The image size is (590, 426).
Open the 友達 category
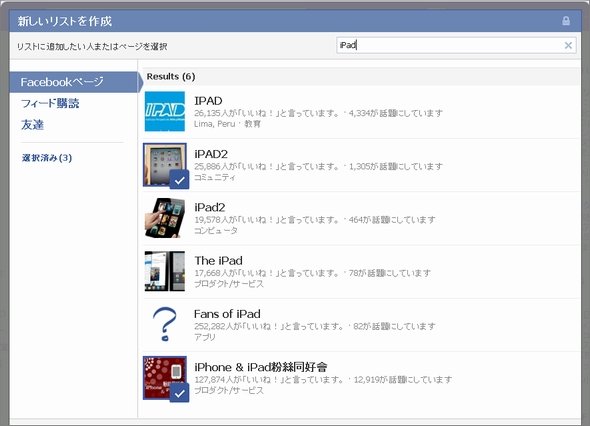click(32, 125)
